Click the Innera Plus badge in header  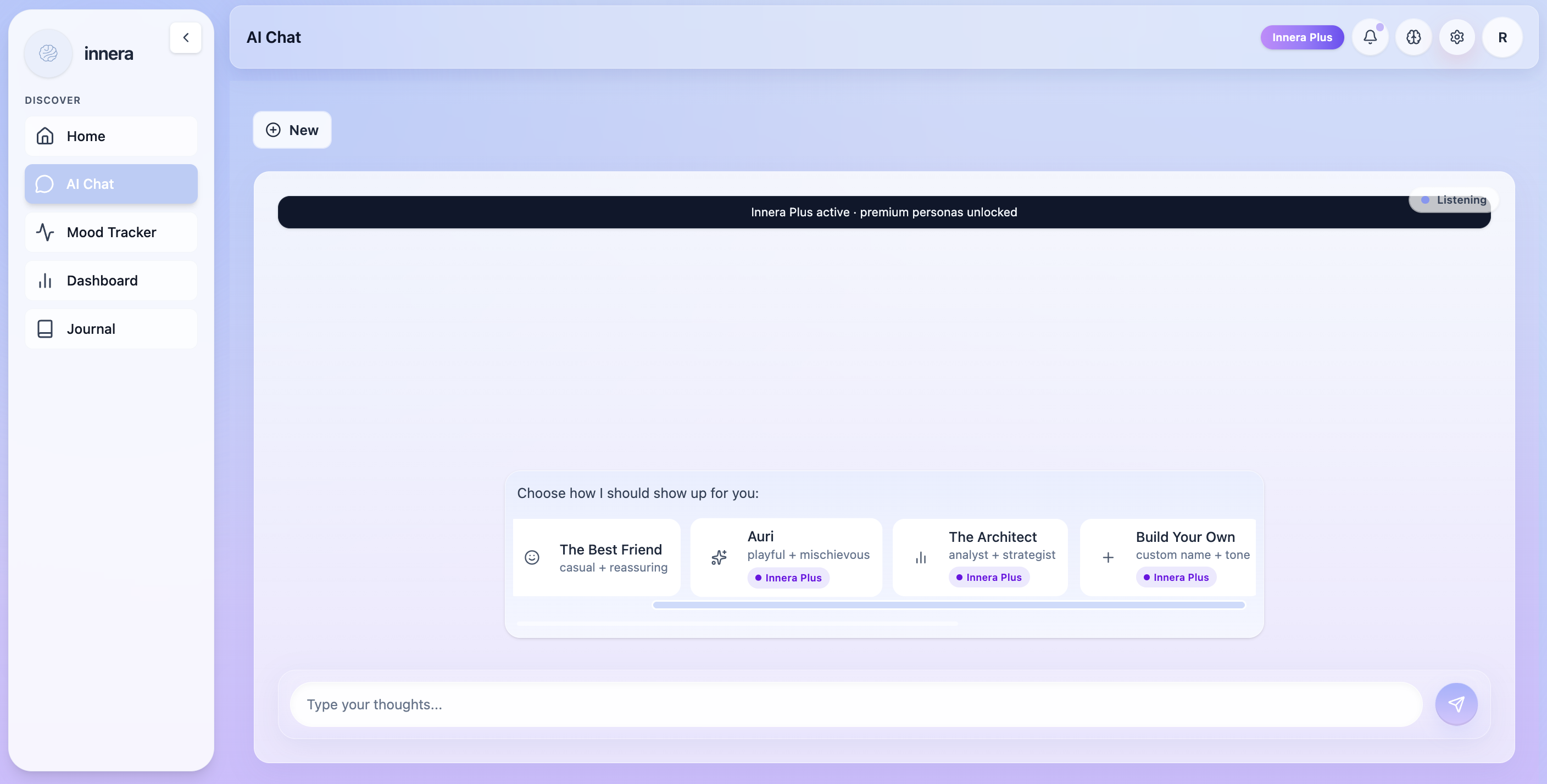click(x=1301, y=37)
